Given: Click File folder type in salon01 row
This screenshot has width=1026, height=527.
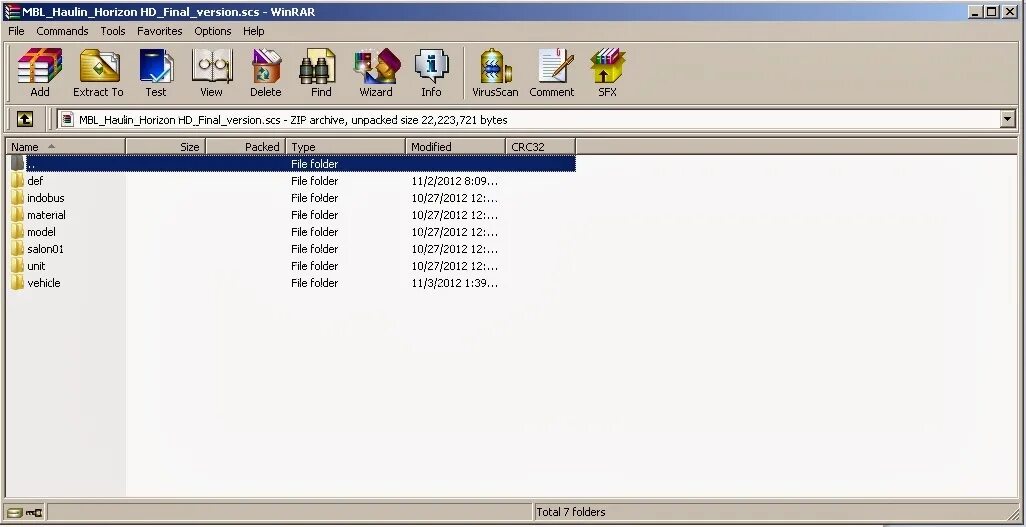Looking at the screenshot, I should (315, 249).
